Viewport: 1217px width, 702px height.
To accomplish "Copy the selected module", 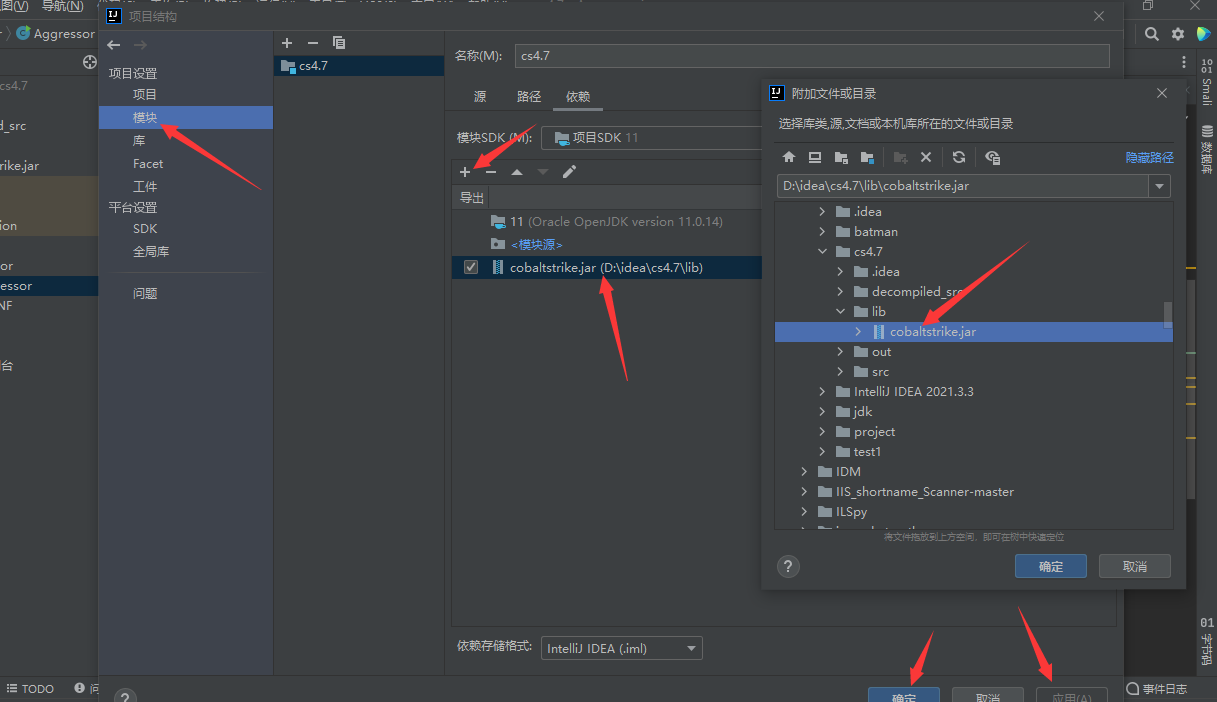I will tap(339, 43).
